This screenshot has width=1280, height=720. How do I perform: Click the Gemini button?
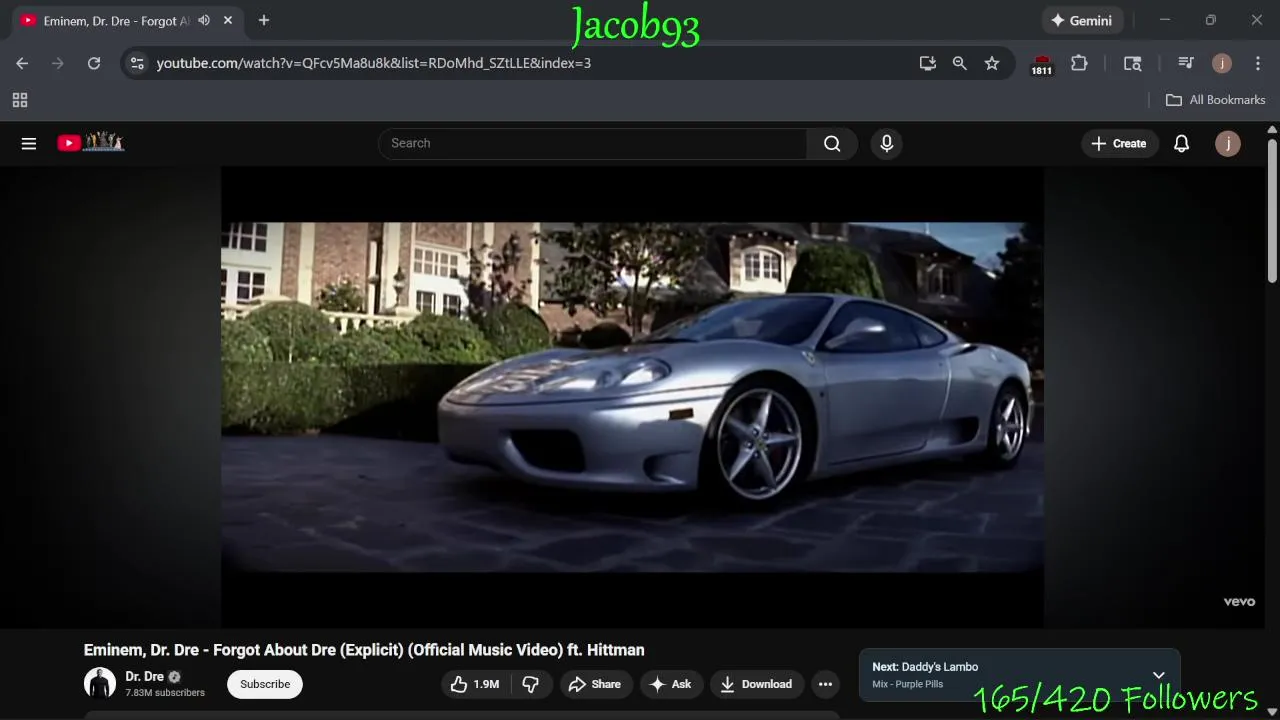1081,20
